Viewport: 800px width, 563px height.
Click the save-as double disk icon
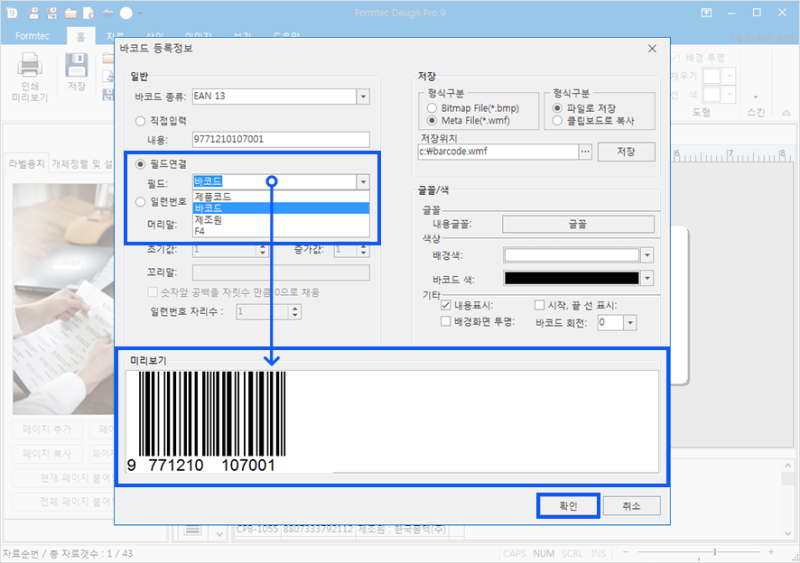pyautogui.click(x=52, y=13)
